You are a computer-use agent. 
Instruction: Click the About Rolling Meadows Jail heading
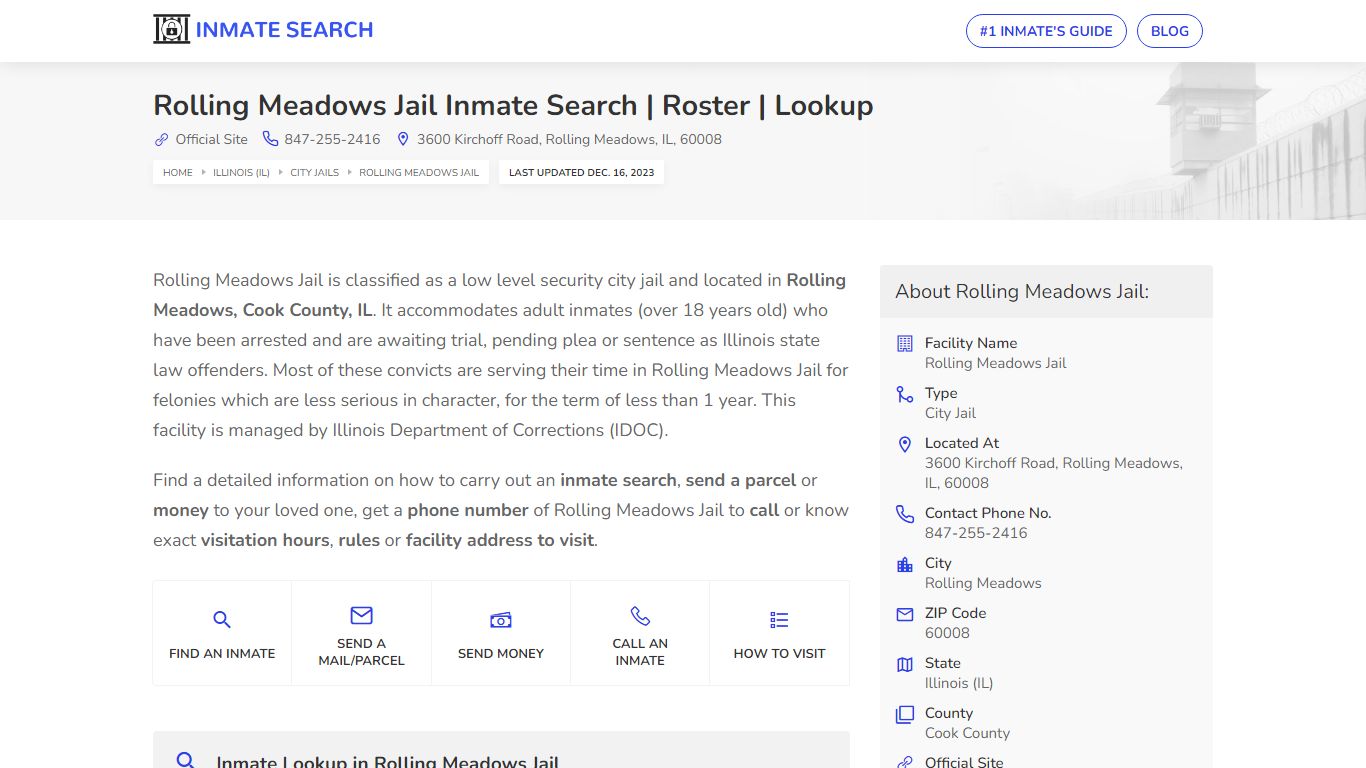coord(1022,291)
